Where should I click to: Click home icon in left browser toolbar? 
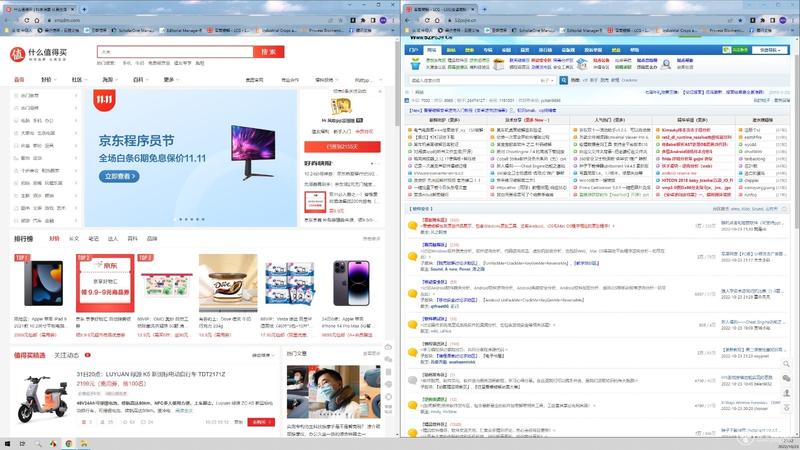(36, 20)
